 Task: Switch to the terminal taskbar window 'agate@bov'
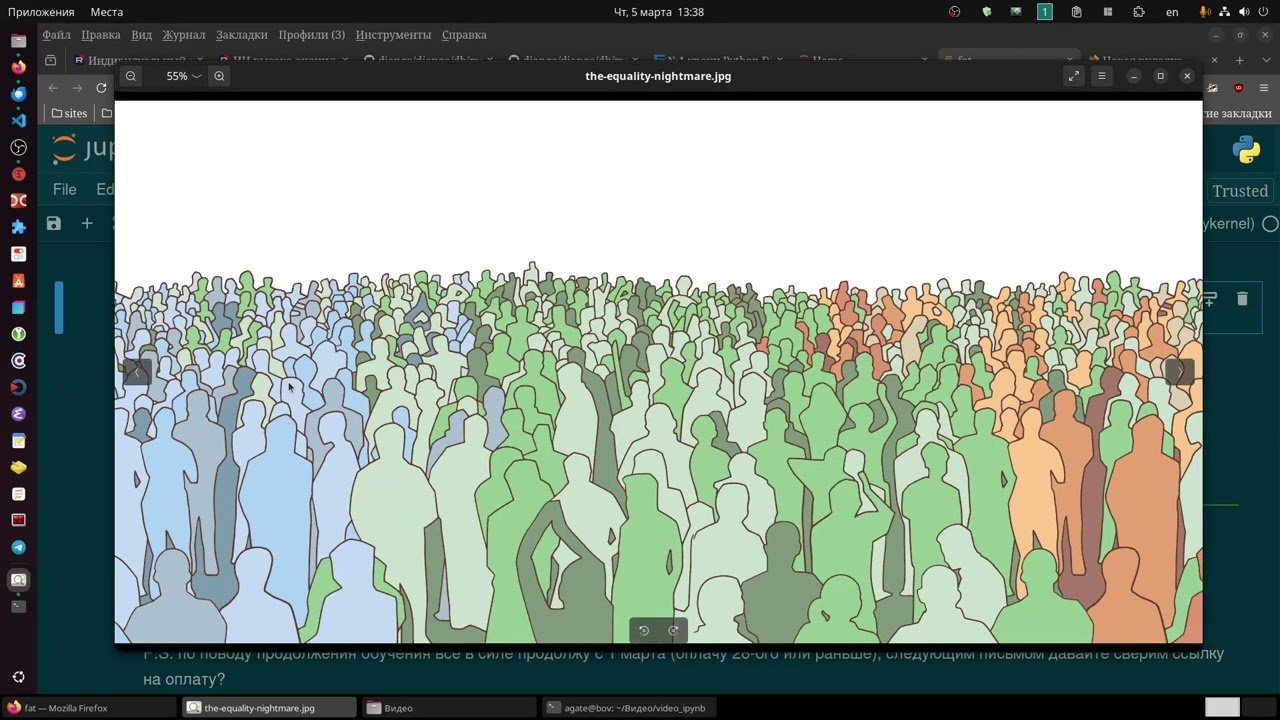[630, 708]
